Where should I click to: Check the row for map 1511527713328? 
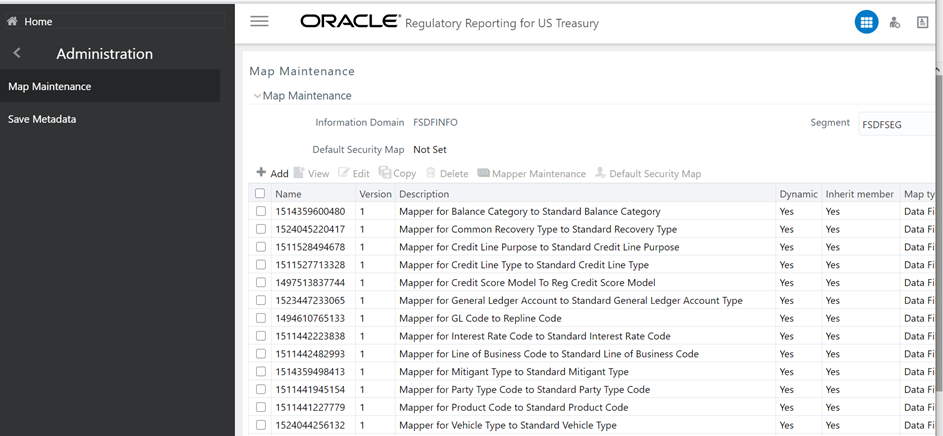[x=260, y=265]
